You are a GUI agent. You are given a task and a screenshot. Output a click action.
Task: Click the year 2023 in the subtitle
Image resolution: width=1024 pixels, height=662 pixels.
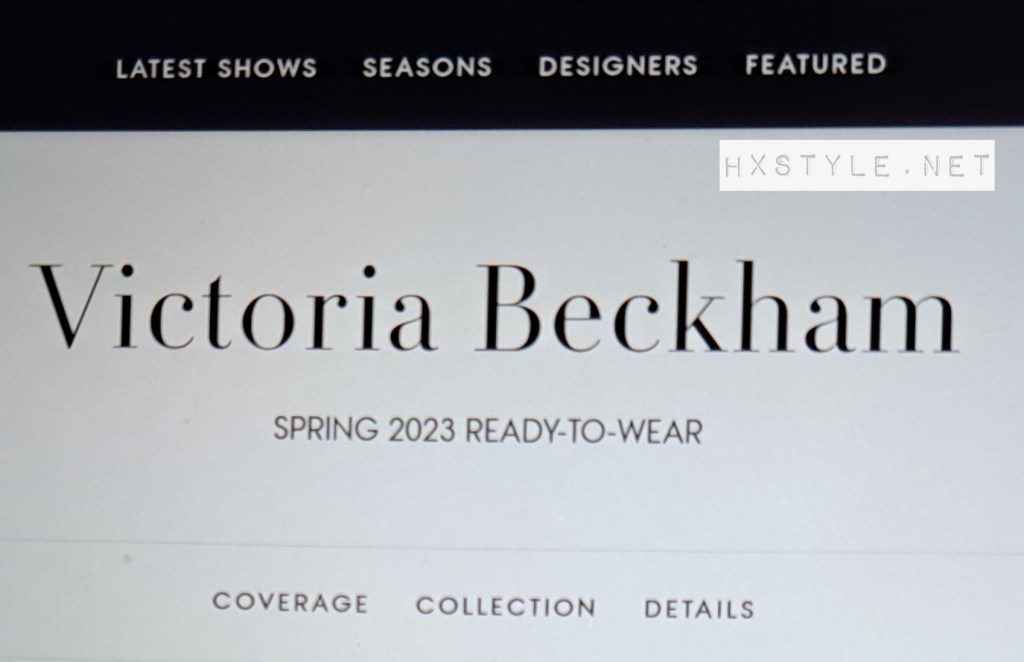click(421, 430)
